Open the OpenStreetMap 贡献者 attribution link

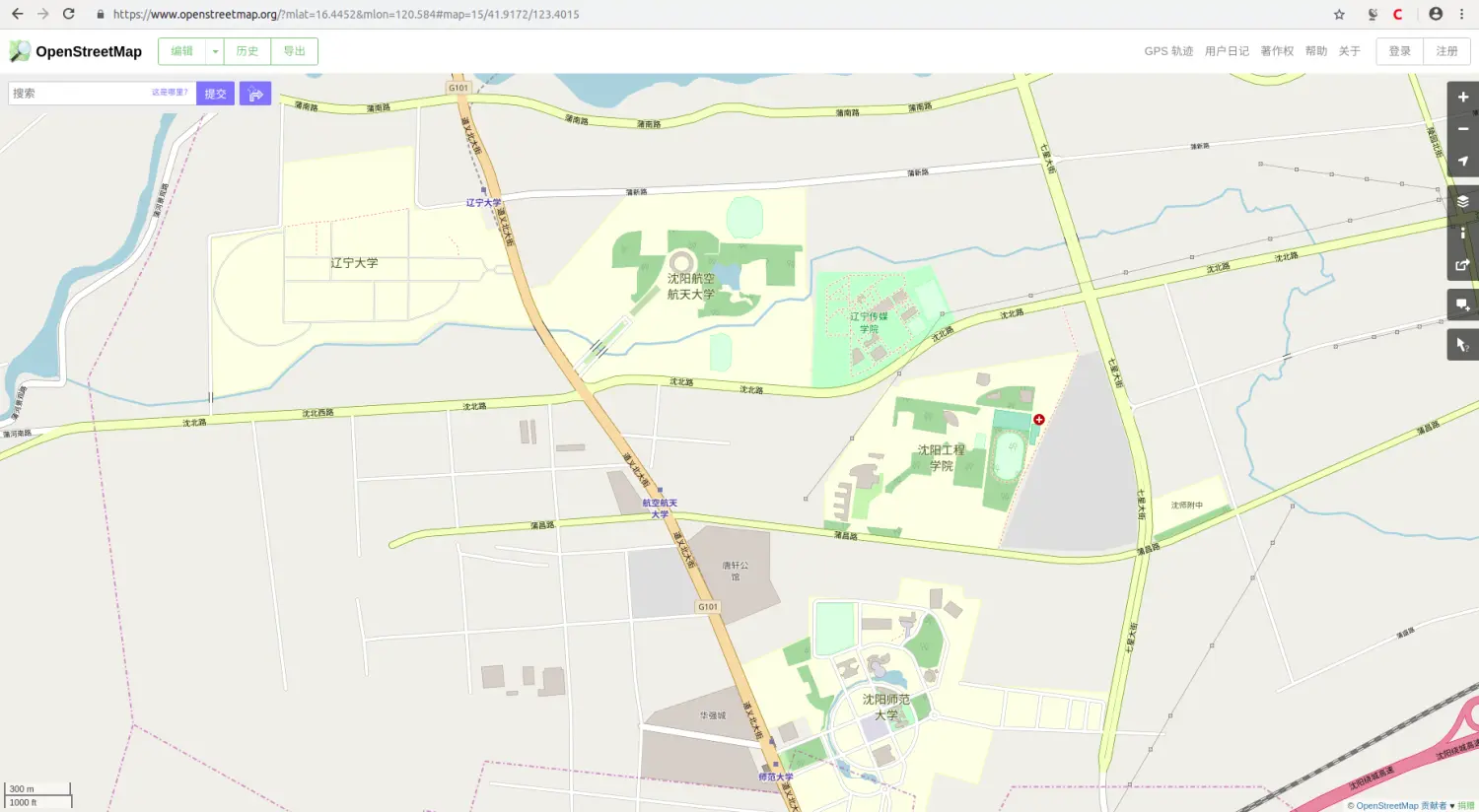pos(1401,806)
